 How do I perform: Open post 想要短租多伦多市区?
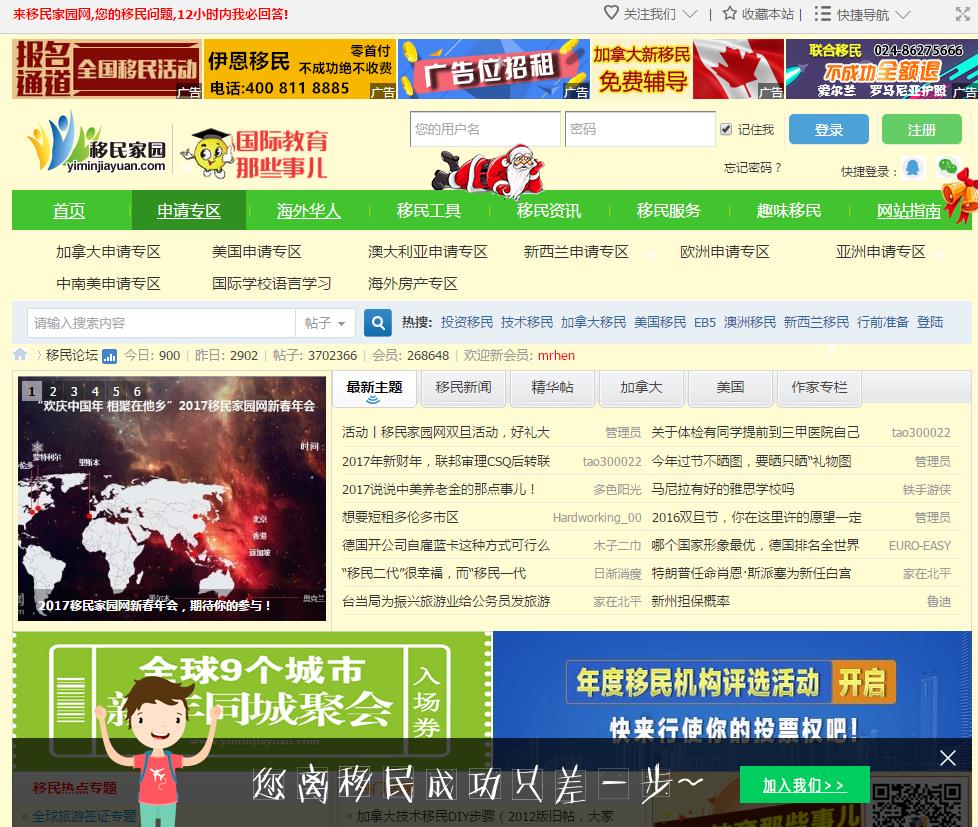click(x=400, y=518)
